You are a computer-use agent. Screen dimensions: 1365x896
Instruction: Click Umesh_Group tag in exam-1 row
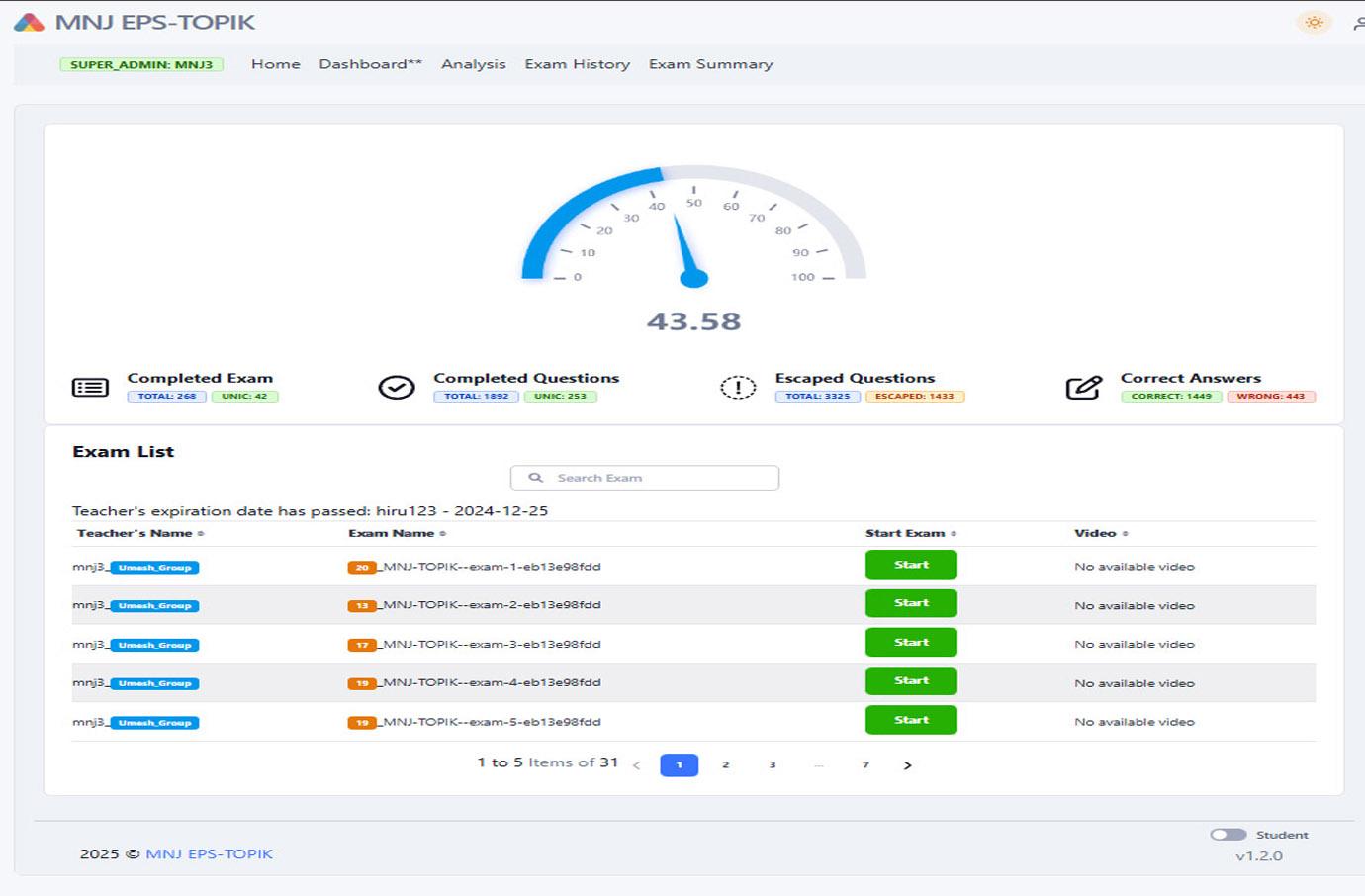pos(154,568)
